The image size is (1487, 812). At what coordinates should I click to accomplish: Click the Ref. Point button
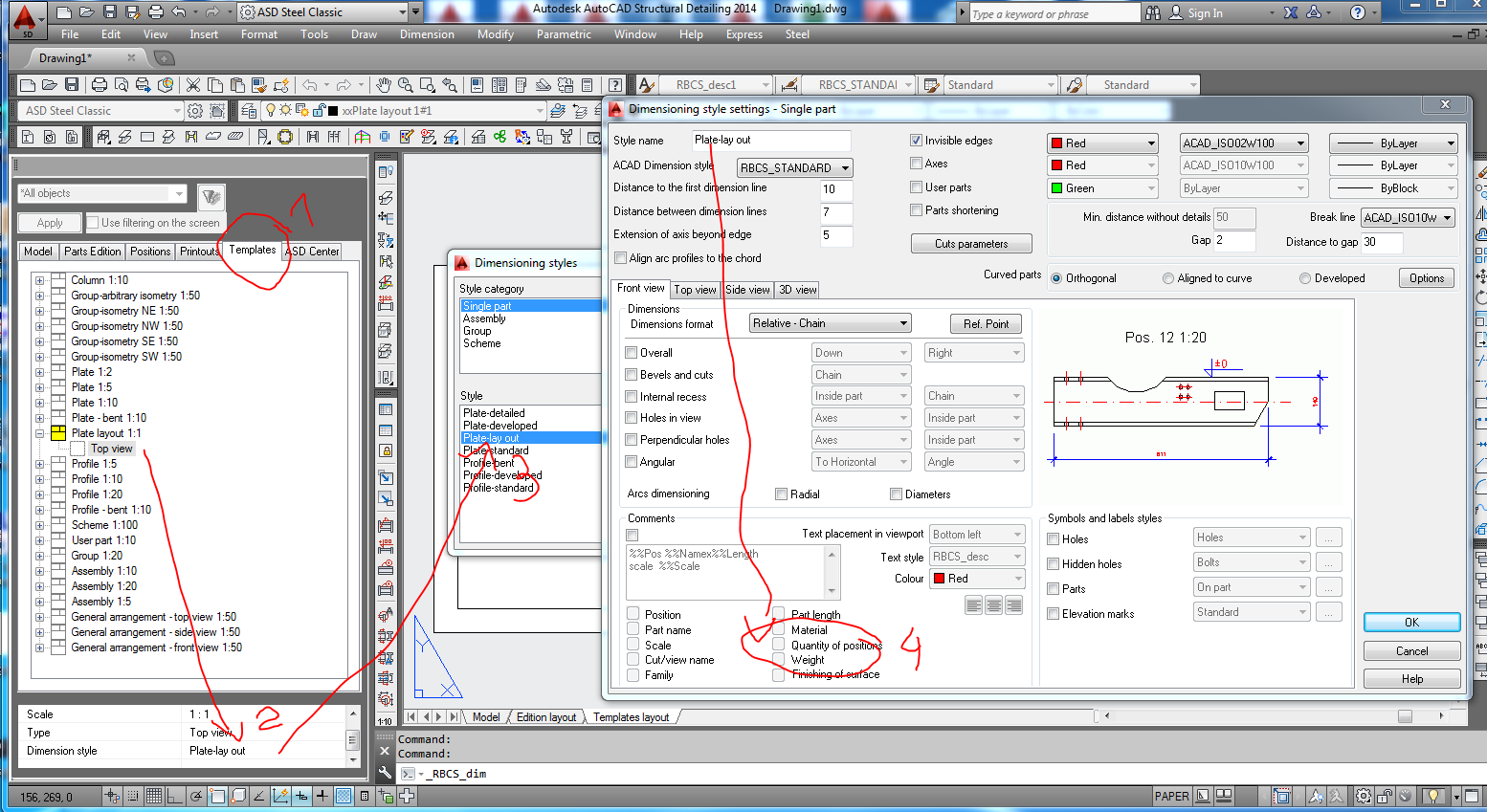(986, 324)
